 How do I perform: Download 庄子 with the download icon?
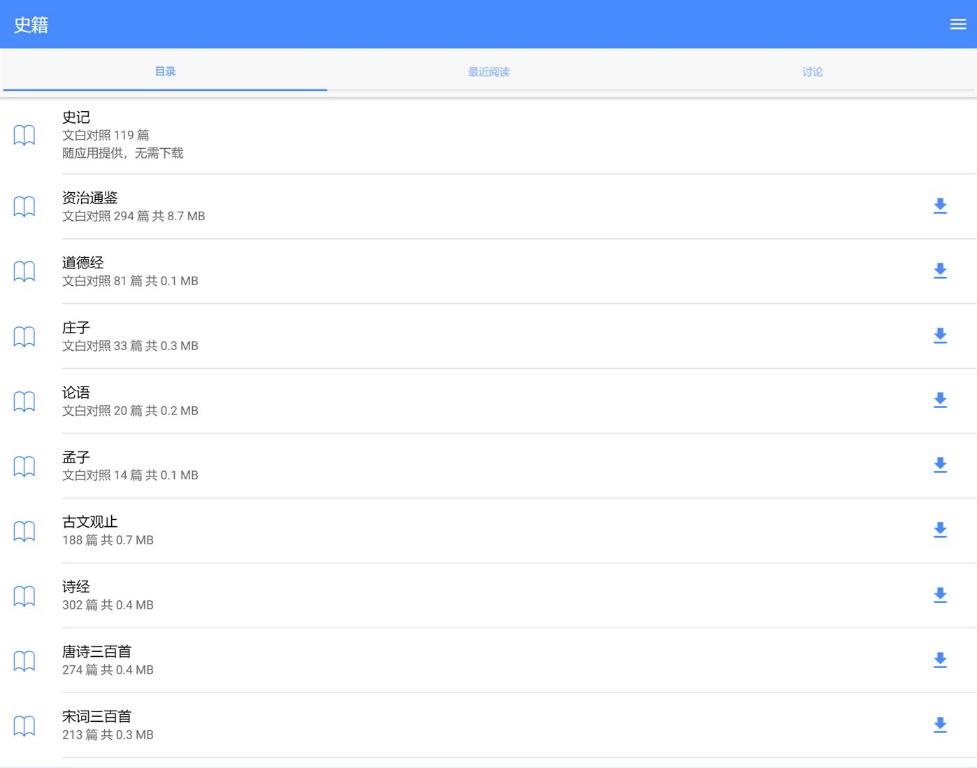click(939, 336)
